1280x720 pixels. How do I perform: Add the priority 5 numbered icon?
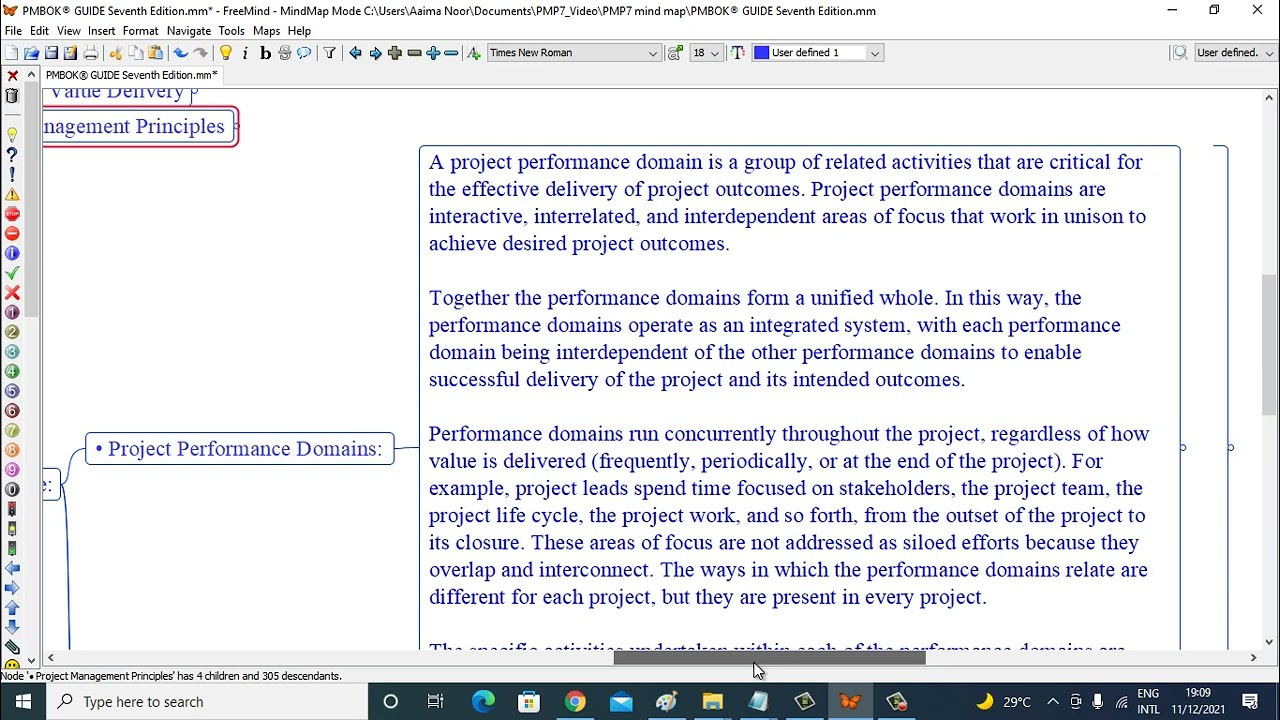pyautogui.click(x=12, y=391)
